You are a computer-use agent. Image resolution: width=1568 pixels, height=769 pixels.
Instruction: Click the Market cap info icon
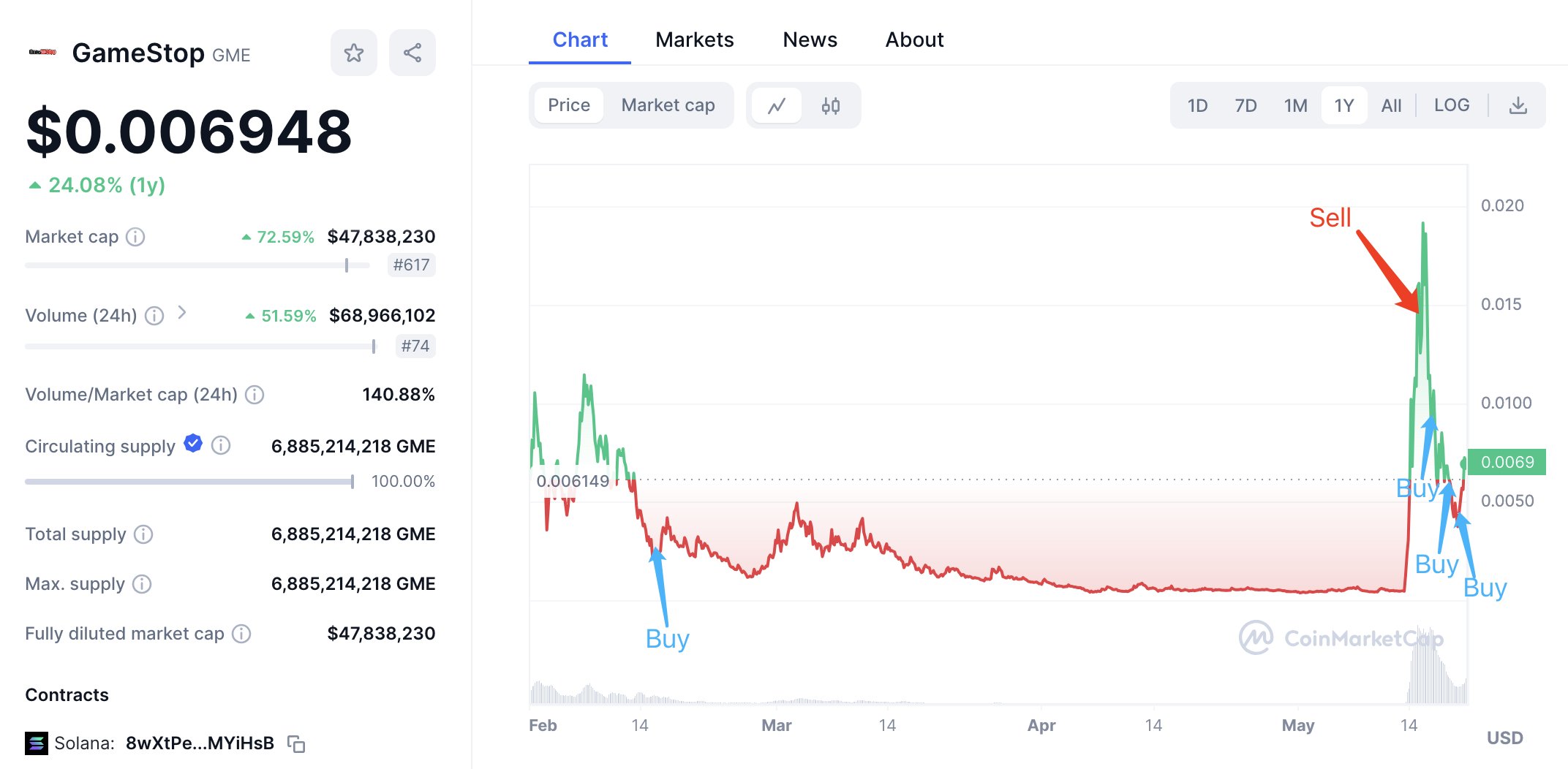tap(135, 237)
